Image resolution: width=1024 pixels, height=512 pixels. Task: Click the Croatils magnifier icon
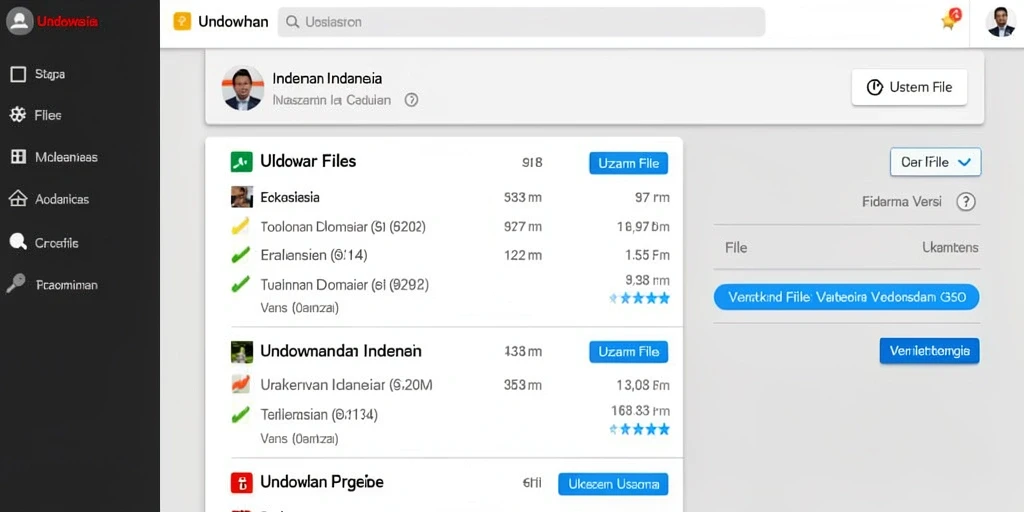click(x=18, y=242)
